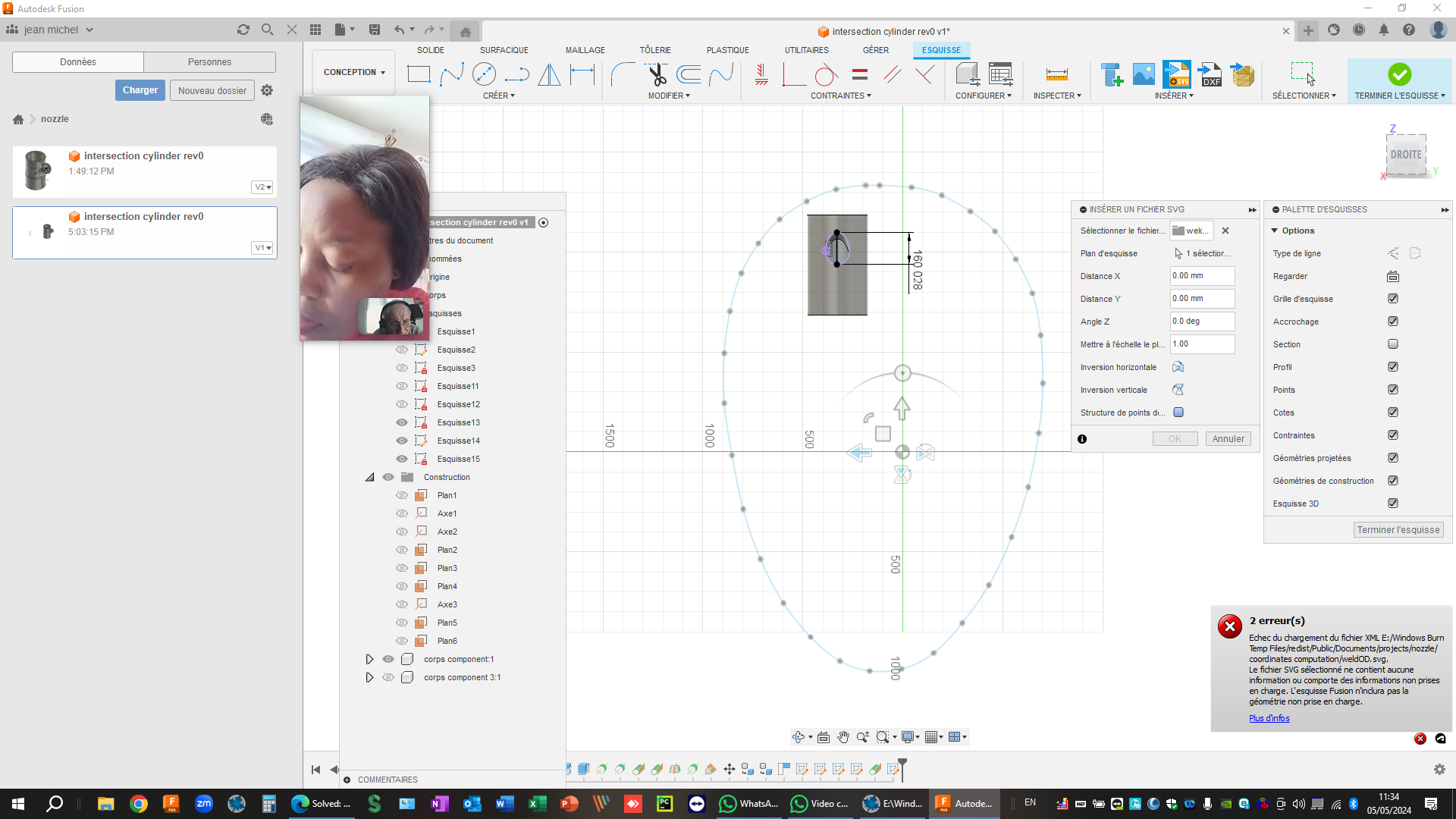
Task: Switch to the Personnes tab
Action: pos(209,61)
